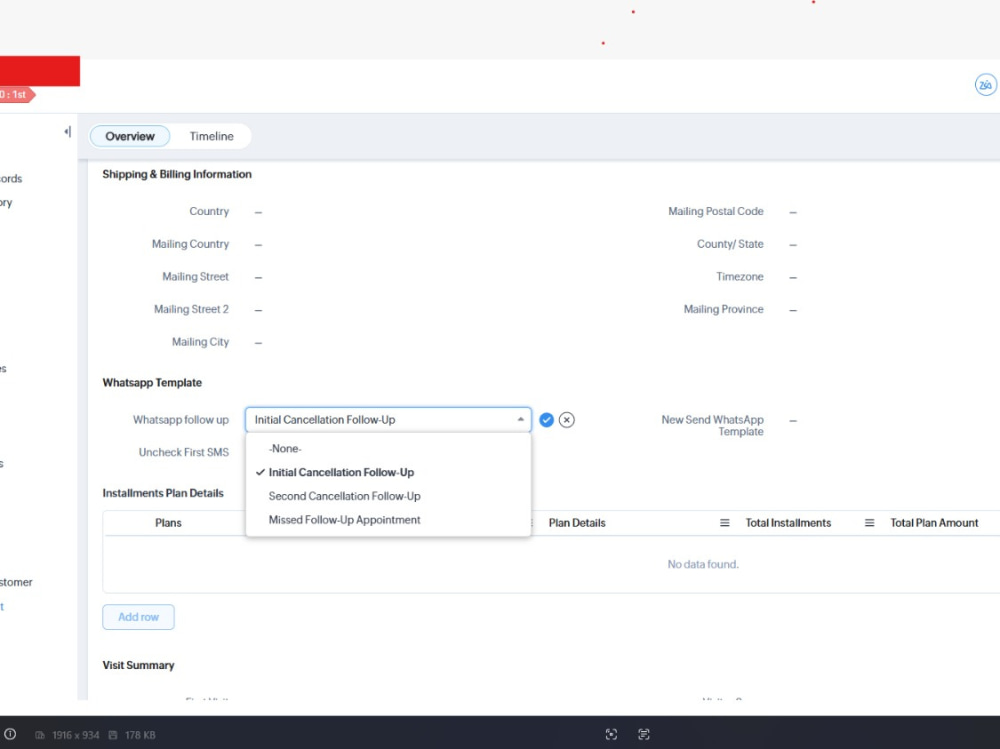The width and height of the screenshot is (1000, 749).
Task: Select Initial Cancellation Follow-Up option
Action: [x=388, y=472]
